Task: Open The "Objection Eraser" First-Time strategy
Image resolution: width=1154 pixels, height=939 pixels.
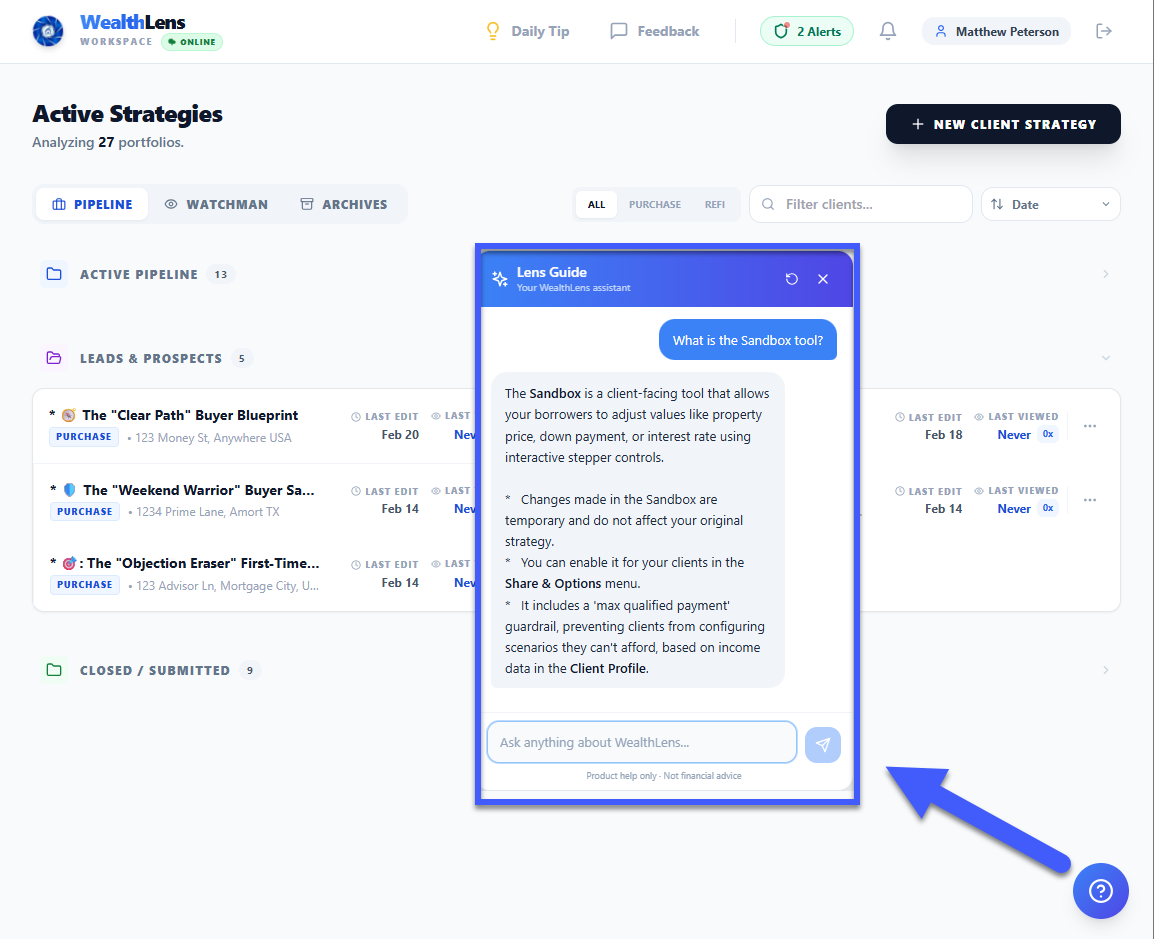Action: [x=202, y=563]
